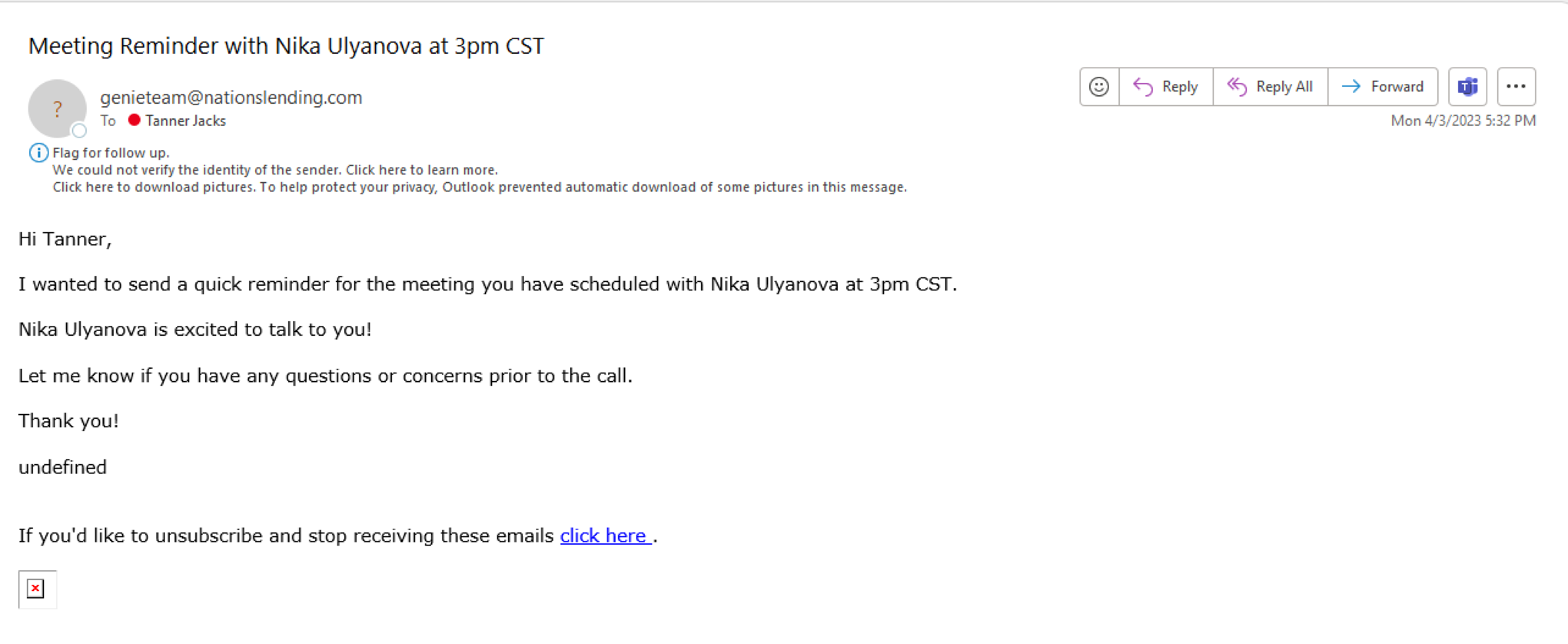The image size is (1568, 644).
Task: Click the unsubscribe "click here" link
Action: [x=606, y=535]
